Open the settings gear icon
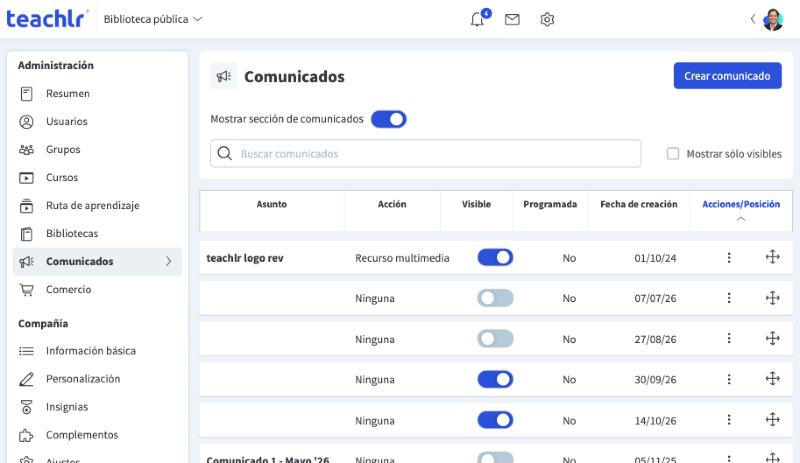 547,19
